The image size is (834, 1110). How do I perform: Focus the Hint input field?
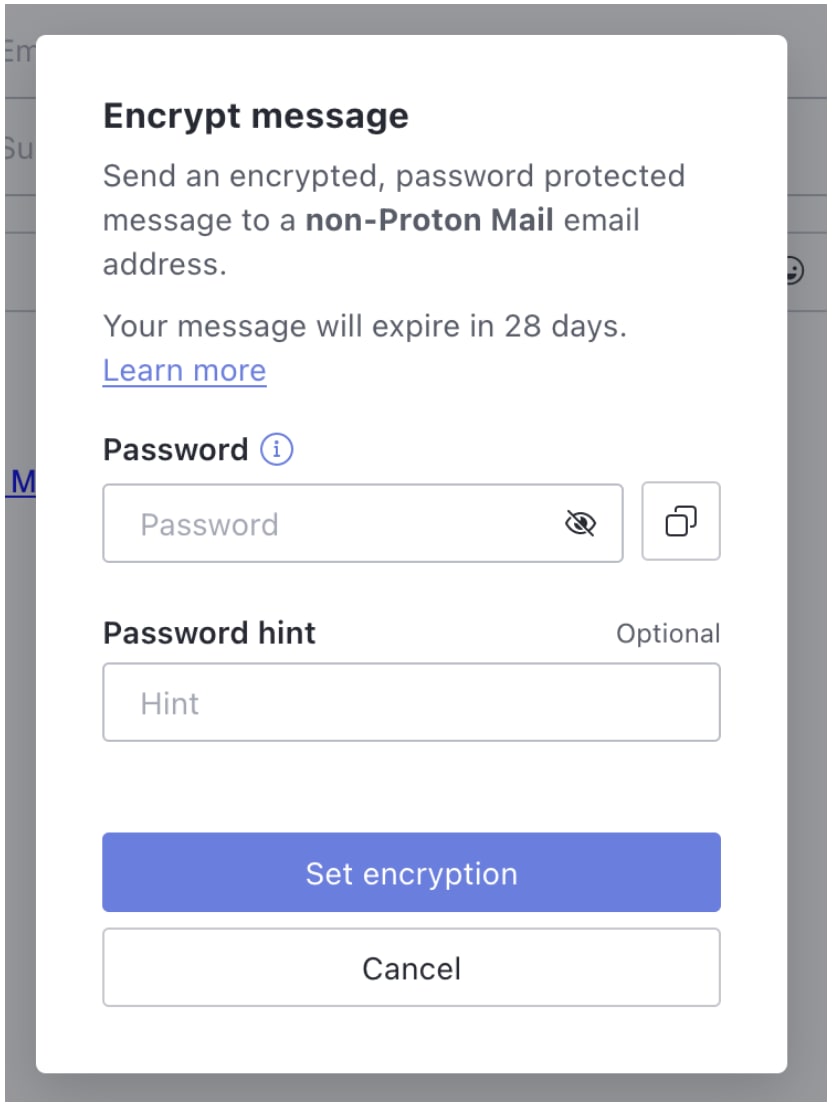point(411,702)
